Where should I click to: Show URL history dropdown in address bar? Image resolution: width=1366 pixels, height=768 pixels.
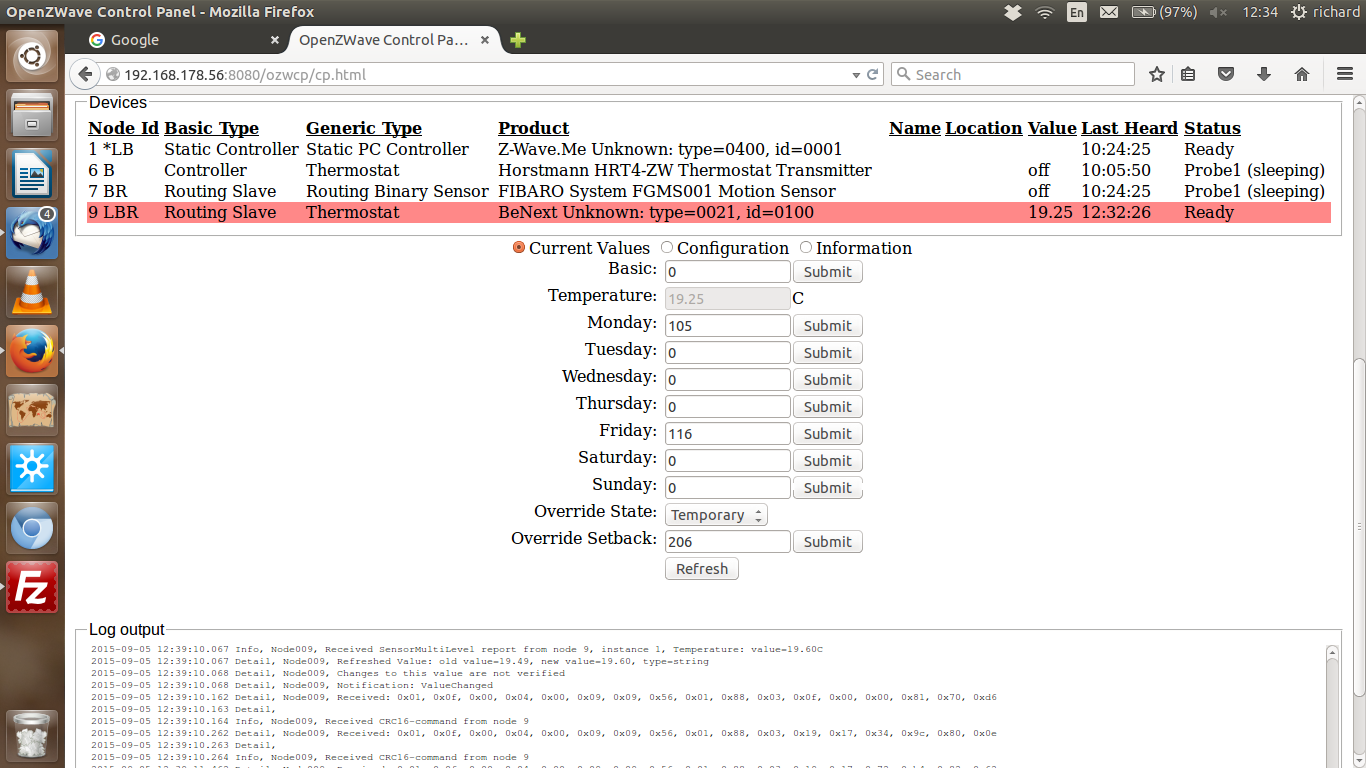[856, 75]
